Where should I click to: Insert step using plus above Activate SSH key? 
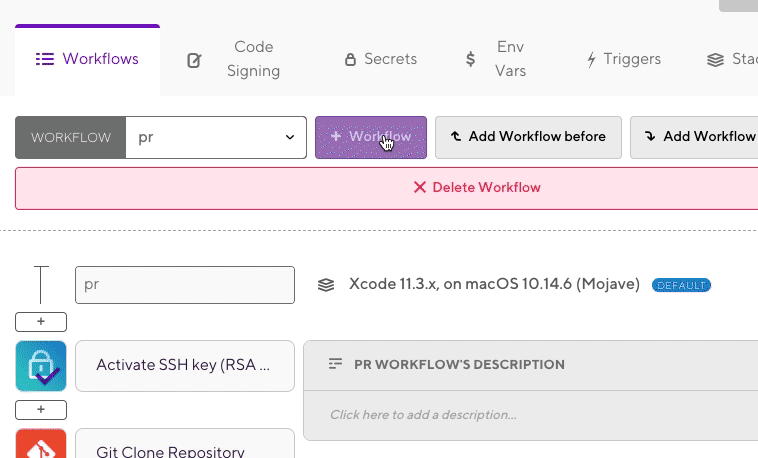(x=41, y=322)
